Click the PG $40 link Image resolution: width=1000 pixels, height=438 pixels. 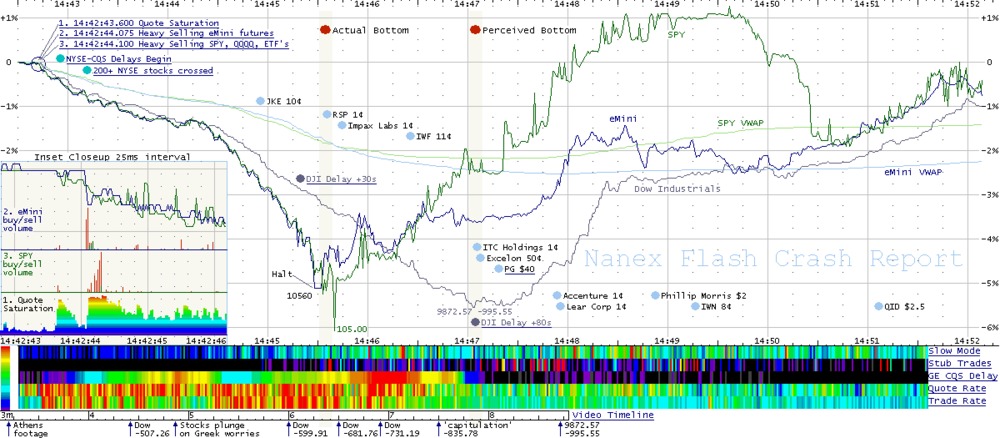tap(520, 268)
